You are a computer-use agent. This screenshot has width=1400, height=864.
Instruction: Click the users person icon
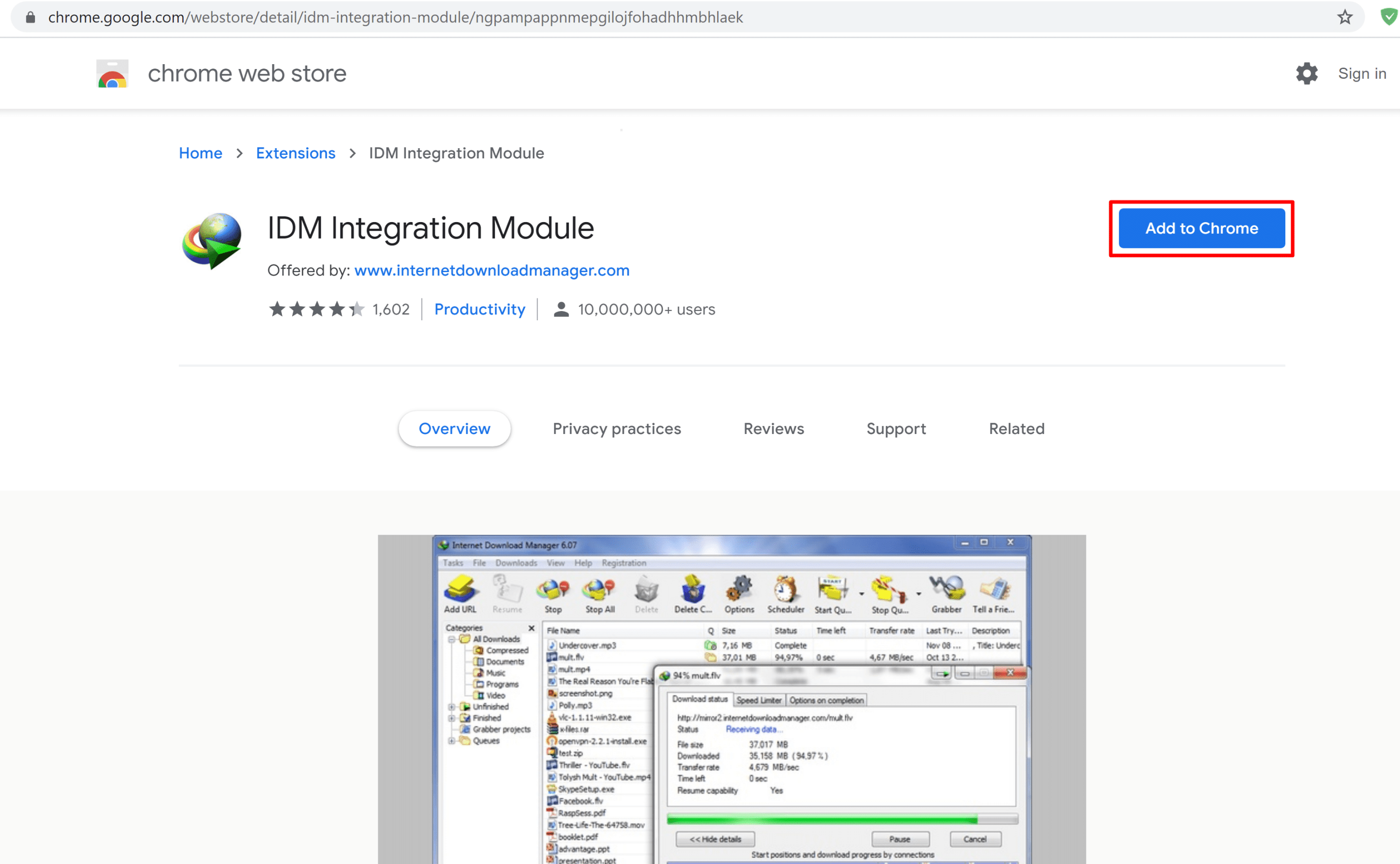[x=561, y=309]
